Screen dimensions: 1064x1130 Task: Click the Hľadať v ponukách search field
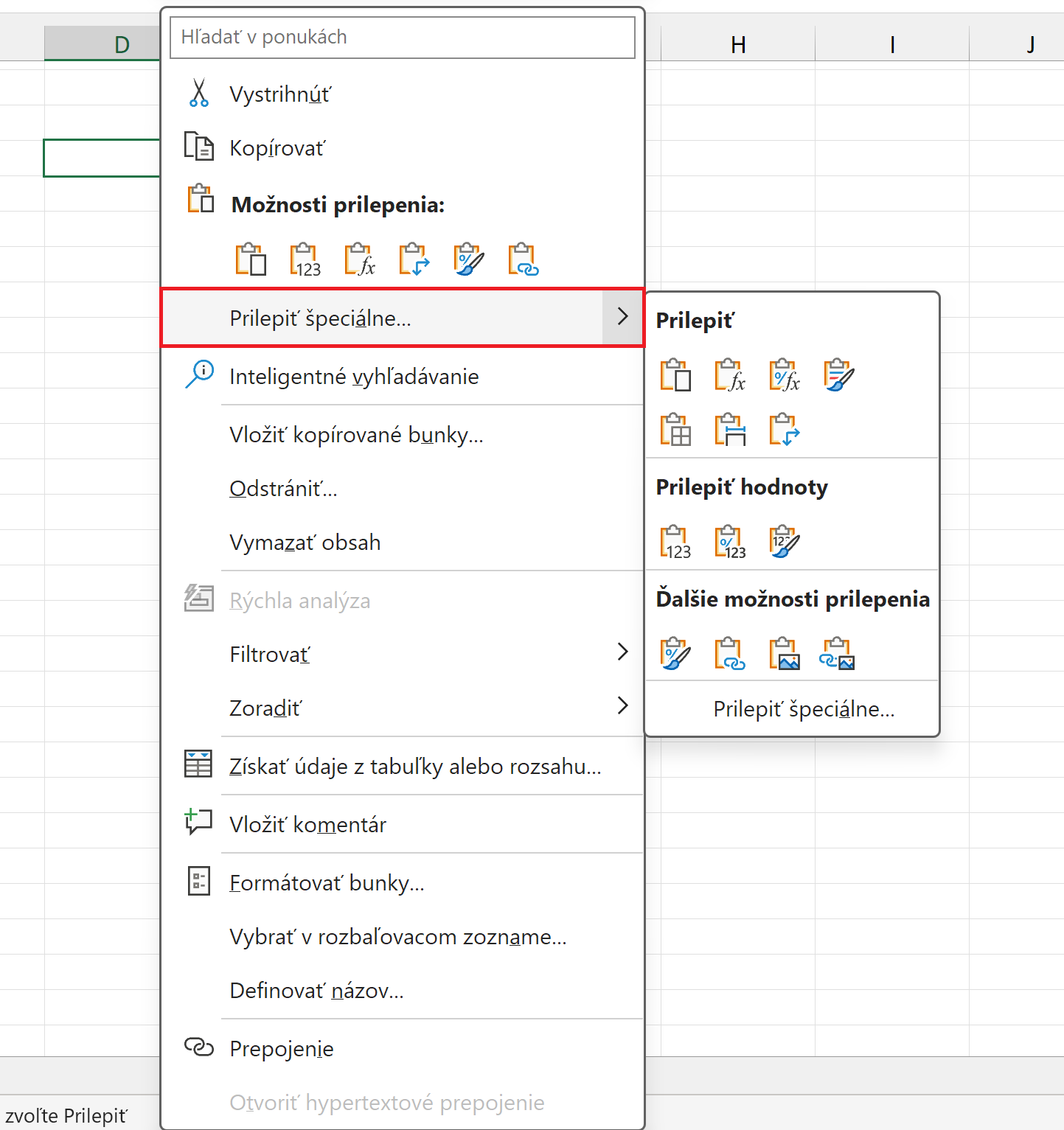coord(403,37)
